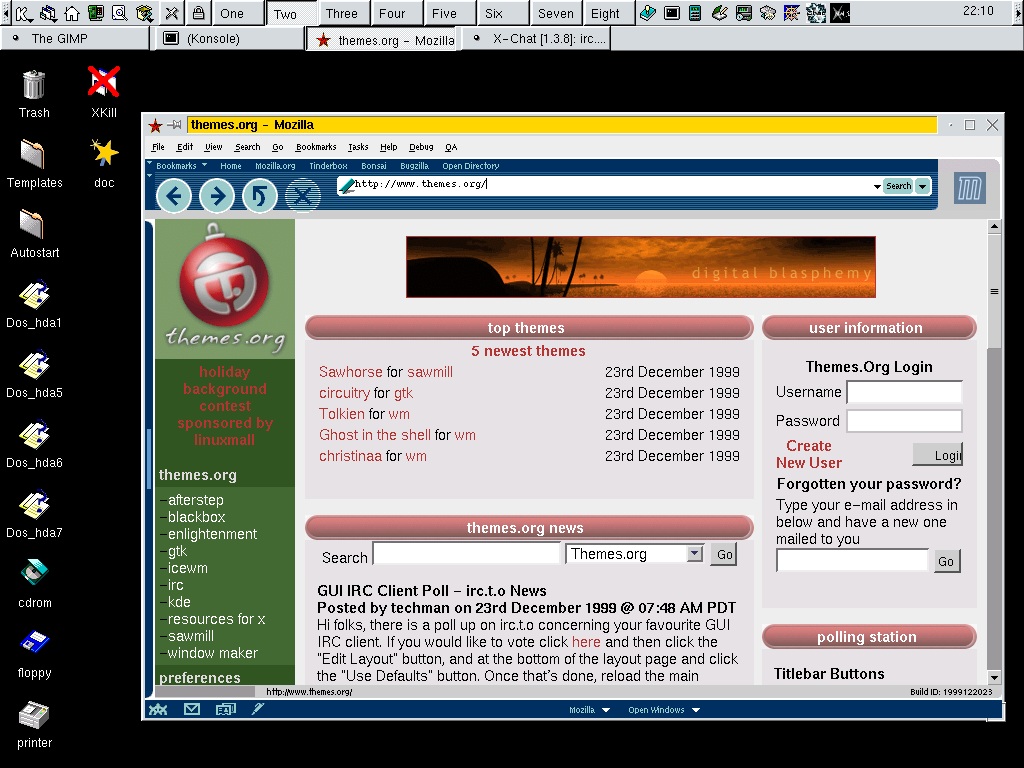
Task: Open the Ghost in the shell link
Action: (375, 435)
